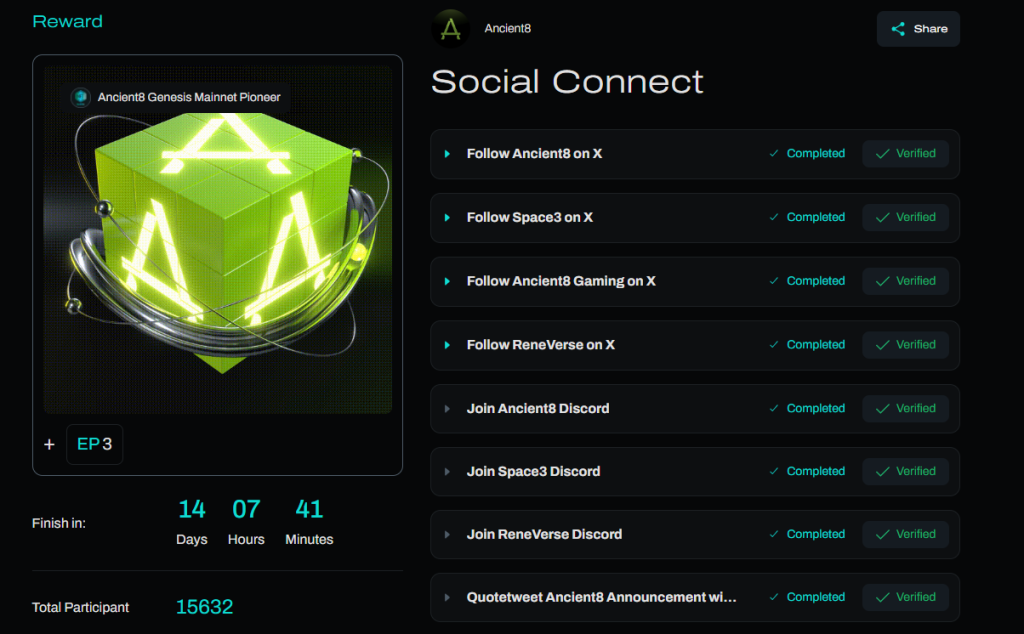
Task: Click the Follow Ancient8 Gaming on X title
Action: 561,281
